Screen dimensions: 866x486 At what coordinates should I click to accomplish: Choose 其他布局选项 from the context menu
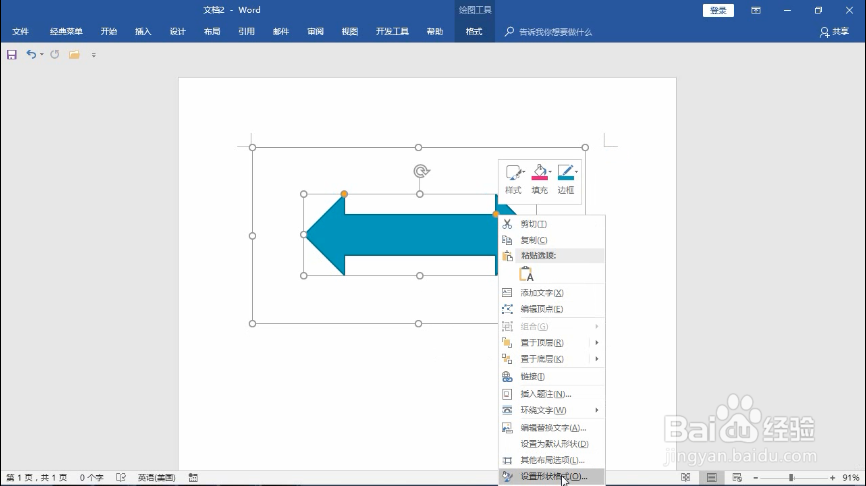pos(552,460)
